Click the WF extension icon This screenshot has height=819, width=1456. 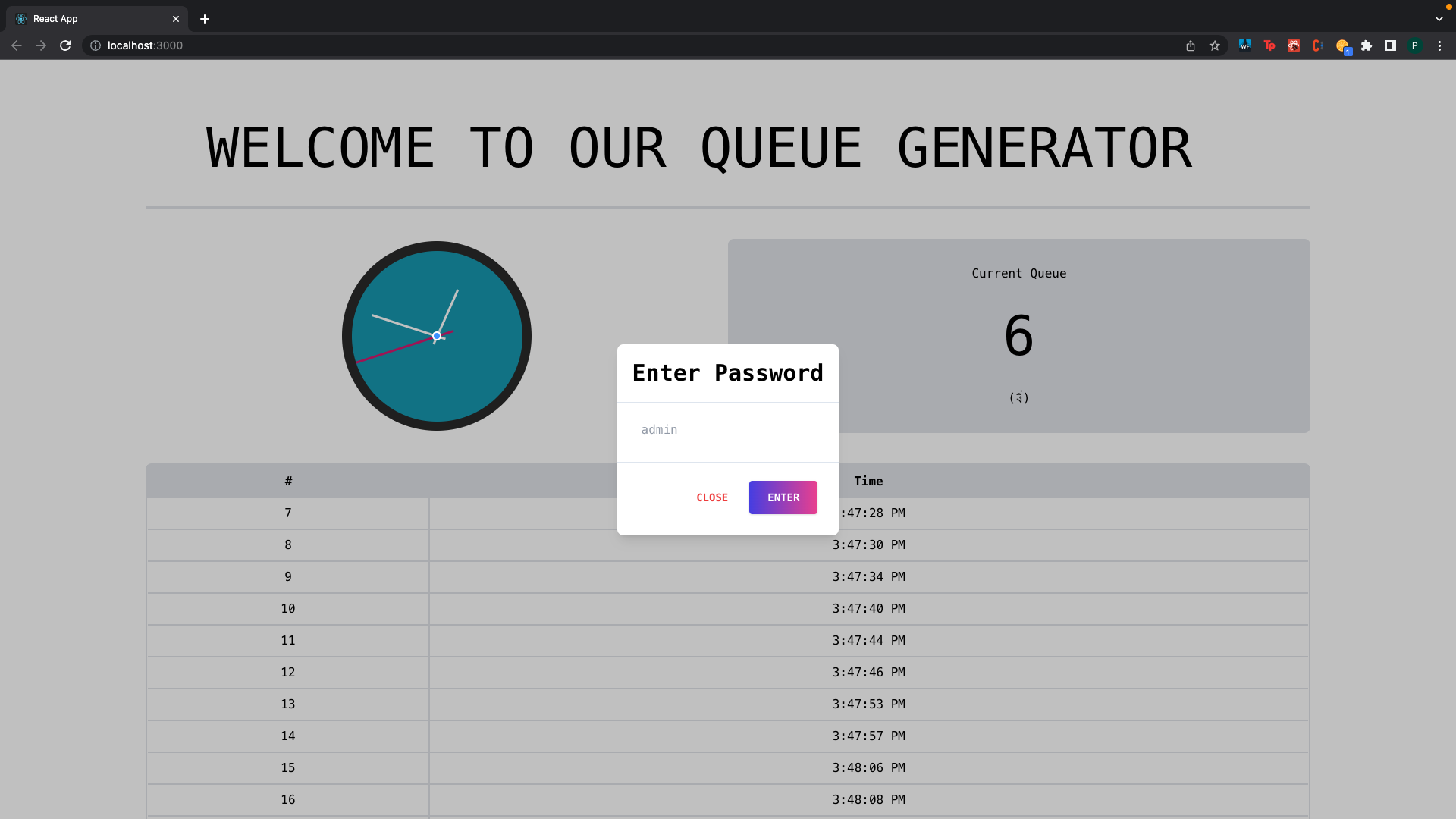pos(1245,45)
